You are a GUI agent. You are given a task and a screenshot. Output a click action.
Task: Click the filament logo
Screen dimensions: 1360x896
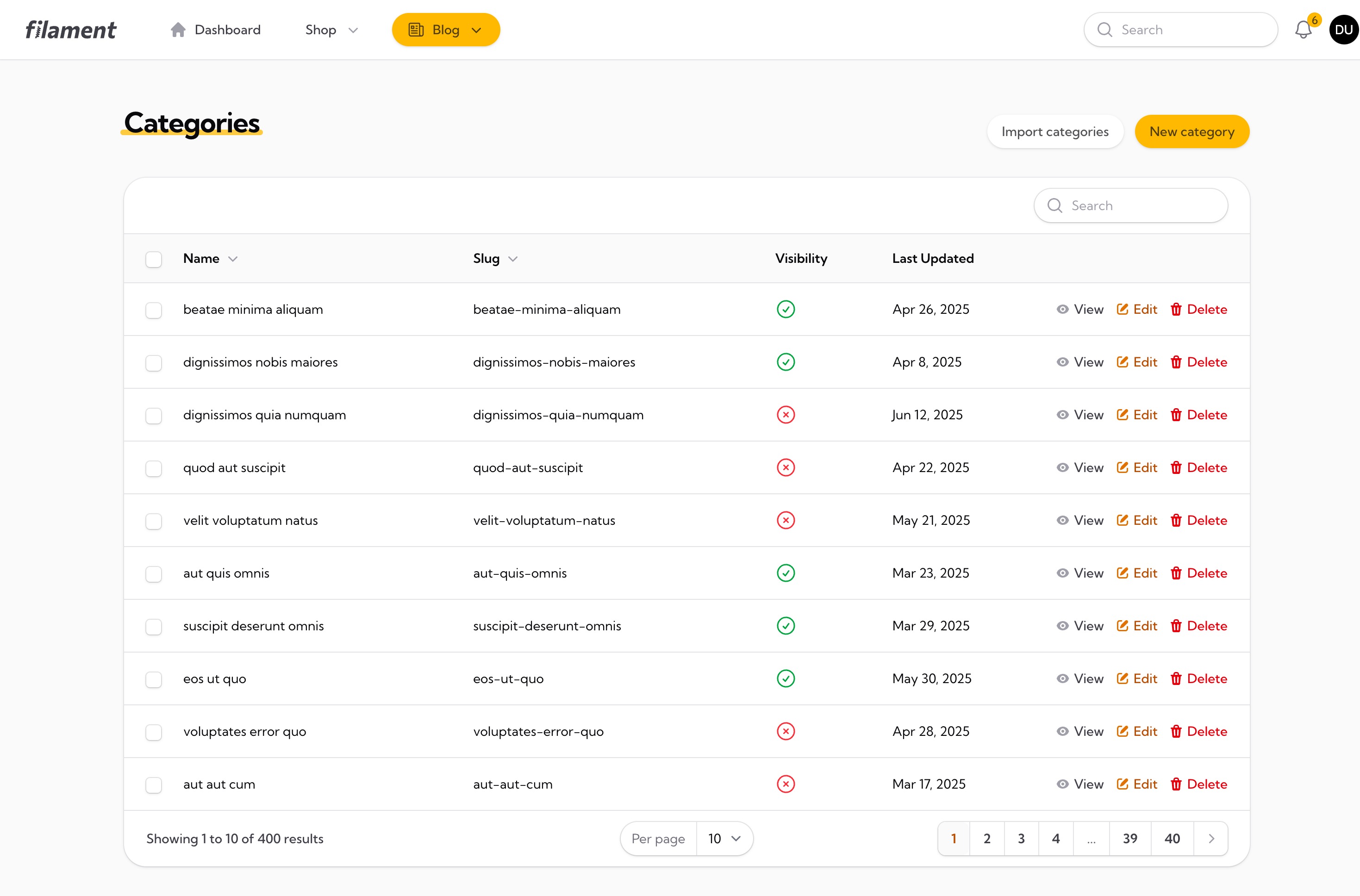[71, 30]
